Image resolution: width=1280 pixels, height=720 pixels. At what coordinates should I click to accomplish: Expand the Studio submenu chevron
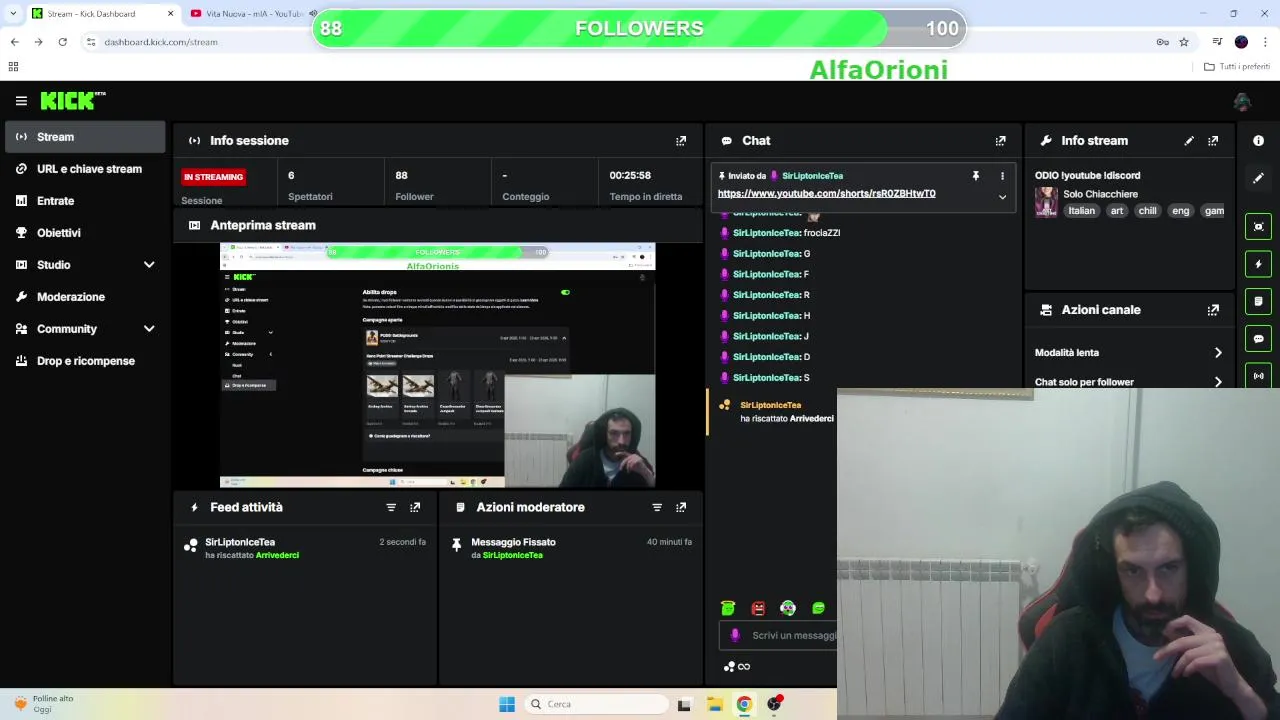pos(149,265)
